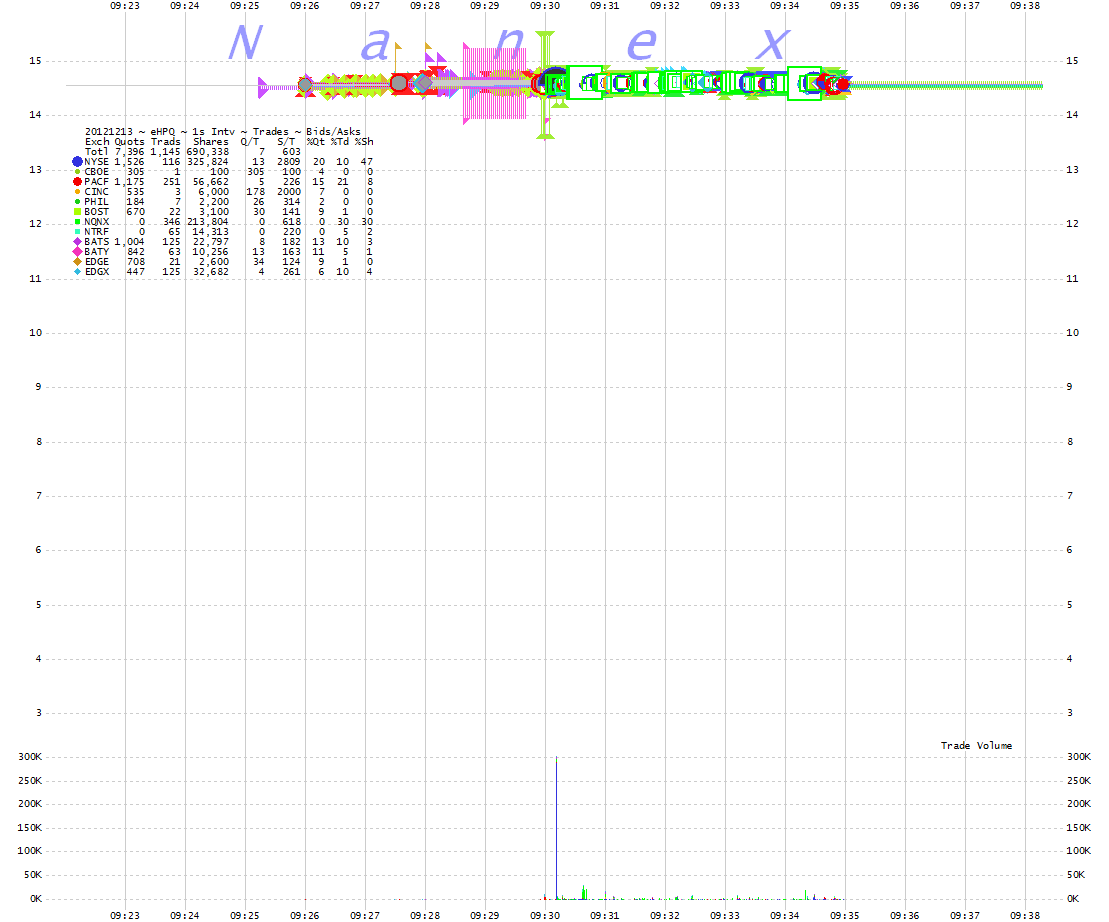Click the brown EDGE legend diamond
Image resolution: width=1109 pixels, height=922 pixels.
tap(78, 262)
